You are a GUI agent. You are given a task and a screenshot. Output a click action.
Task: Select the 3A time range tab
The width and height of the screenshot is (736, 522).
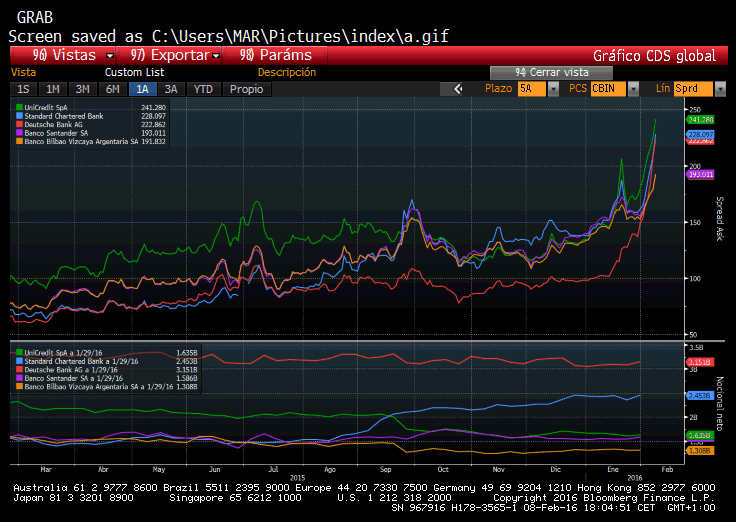[171, 89]
